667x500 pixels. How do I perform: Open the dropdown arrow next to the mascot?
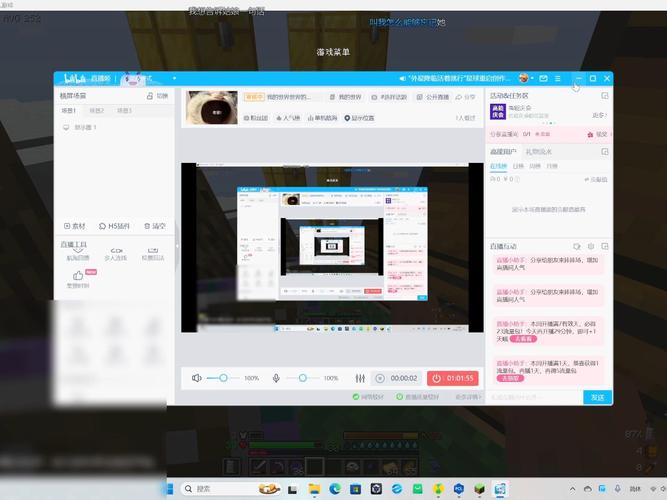coord(174,78)
